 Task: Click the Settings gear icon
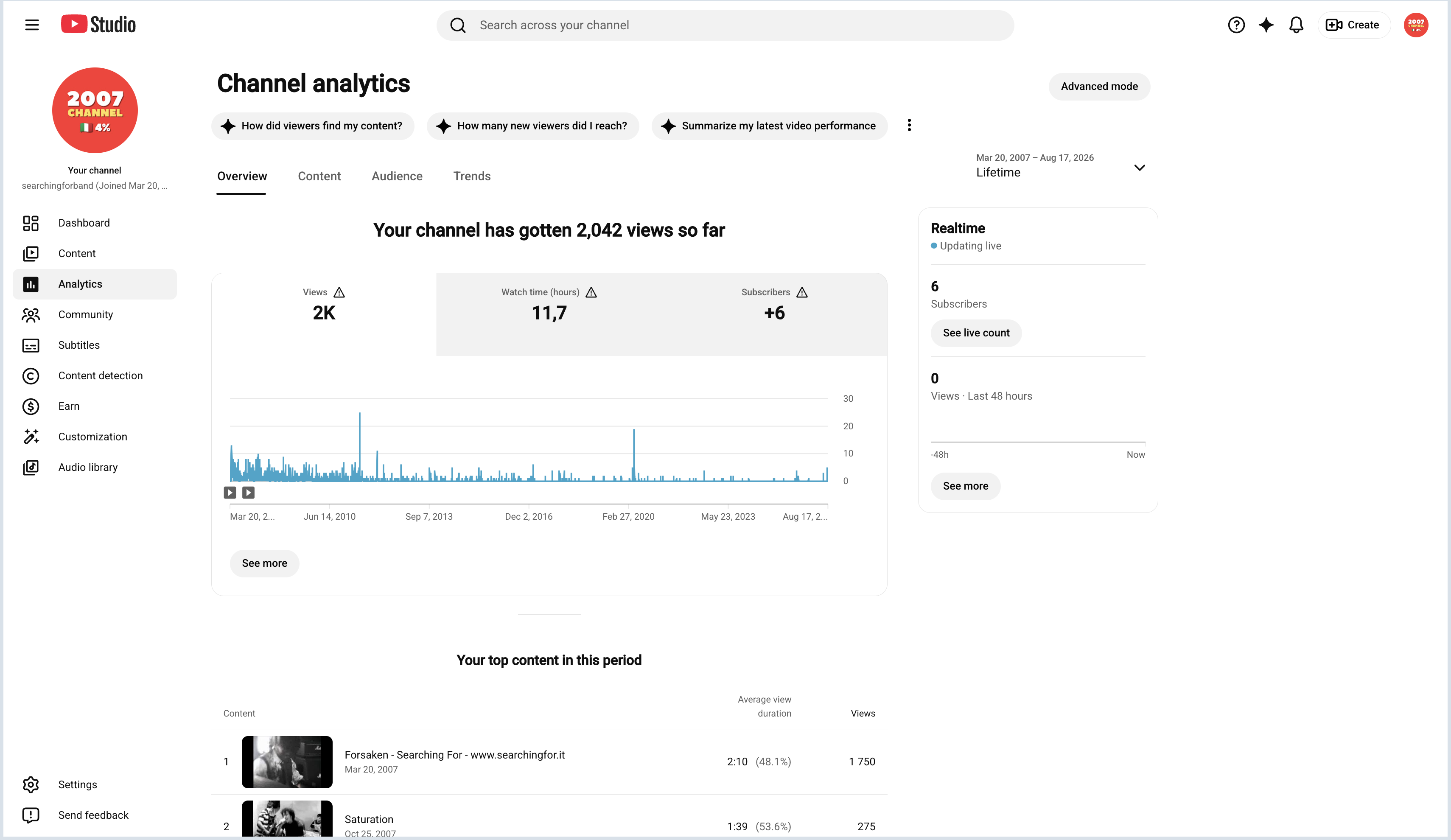[31, 785]
